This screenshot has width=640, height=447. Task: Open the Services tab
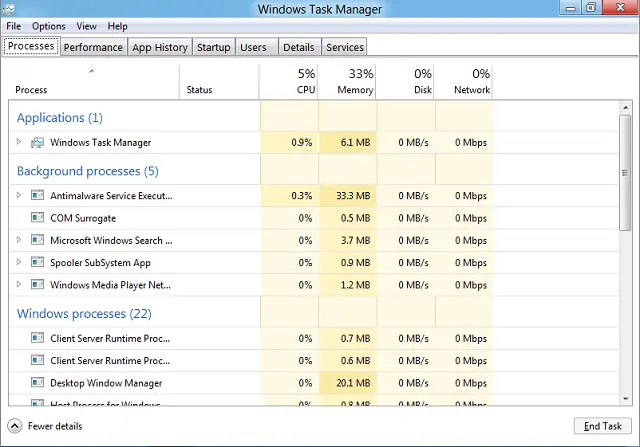(344, 47)
